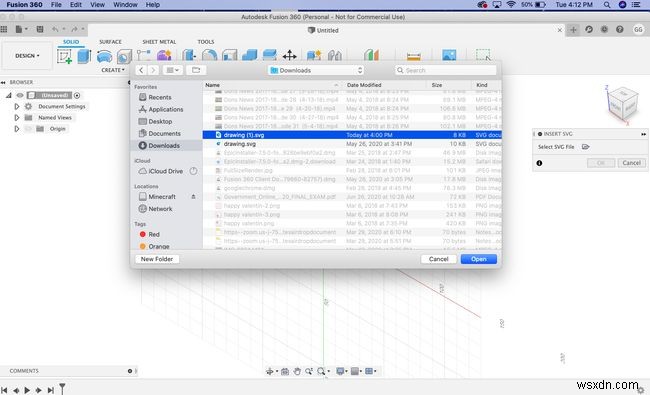Expand the Named Views node

(17, 118)
